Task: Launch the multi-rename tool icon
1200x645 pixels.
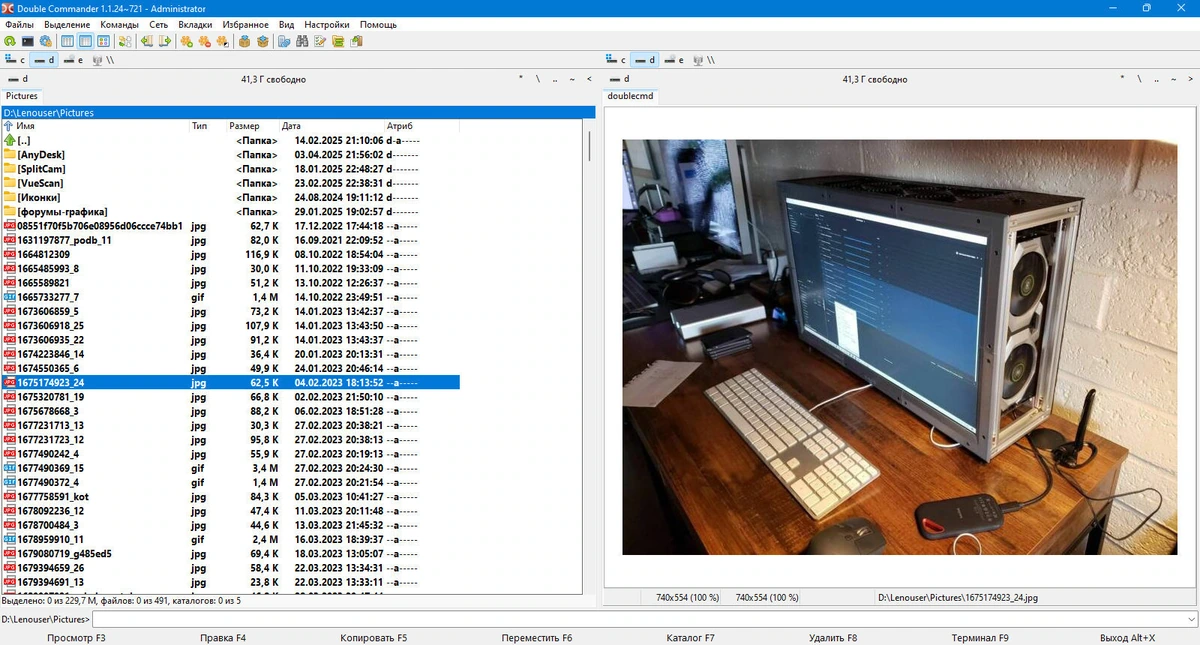Action: pyautogui.click(x=320, y=41)
